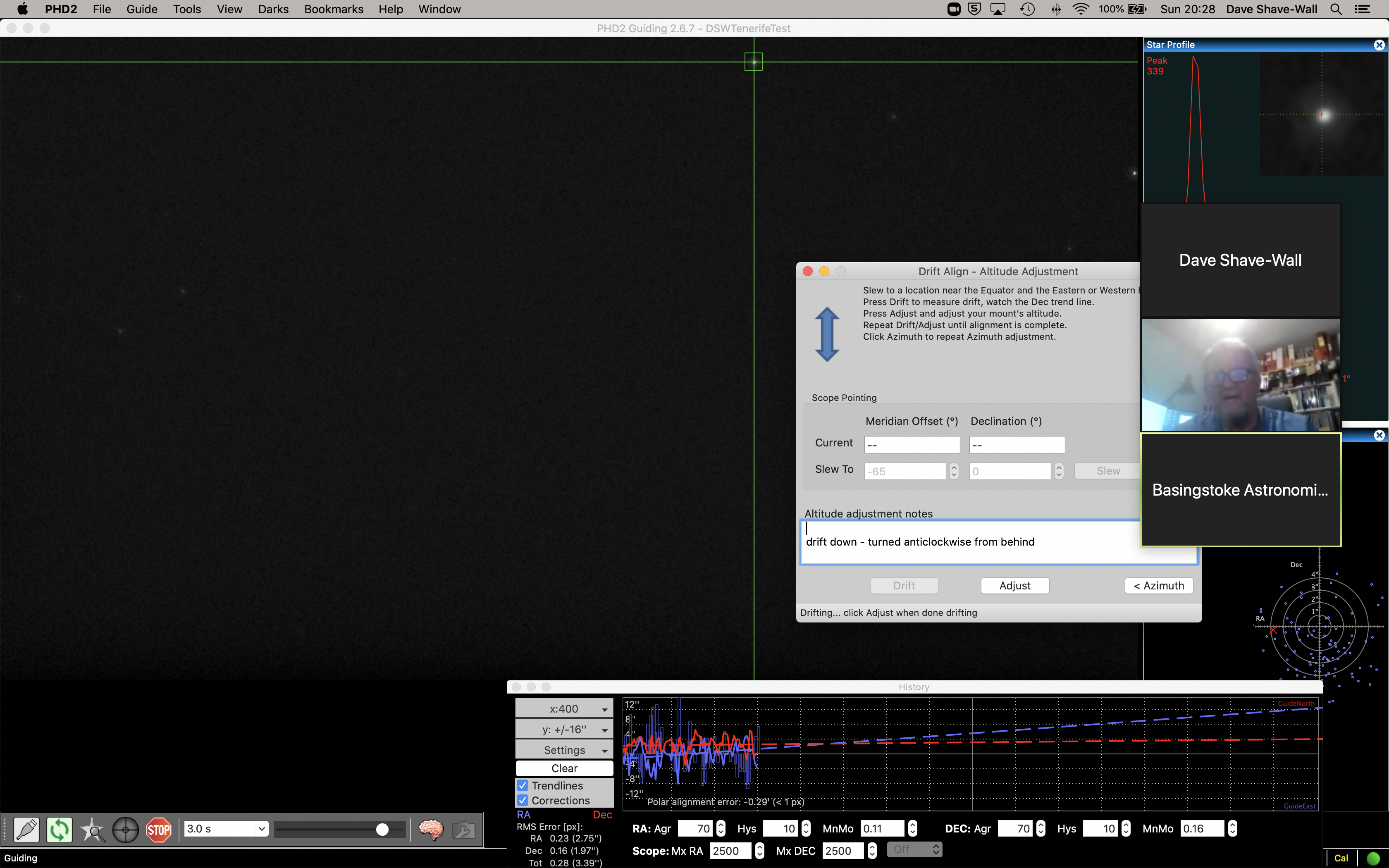Click the Mx RA 2500 field
1389x868 pixels.
730,851
